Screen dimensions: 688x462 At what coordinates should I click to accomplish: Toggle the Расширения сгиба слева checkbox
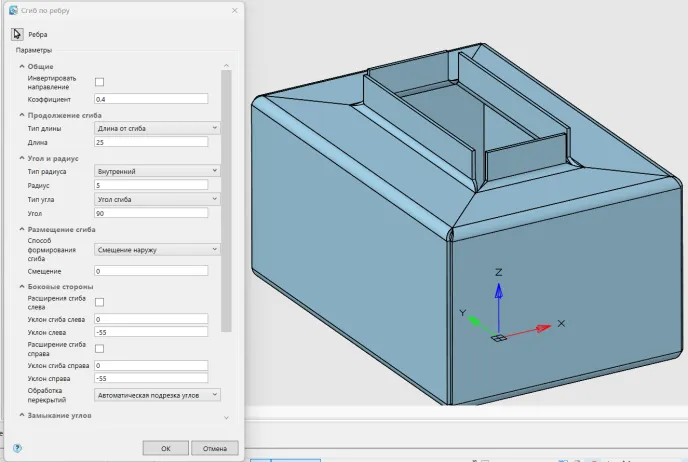[x=99, y=302]
